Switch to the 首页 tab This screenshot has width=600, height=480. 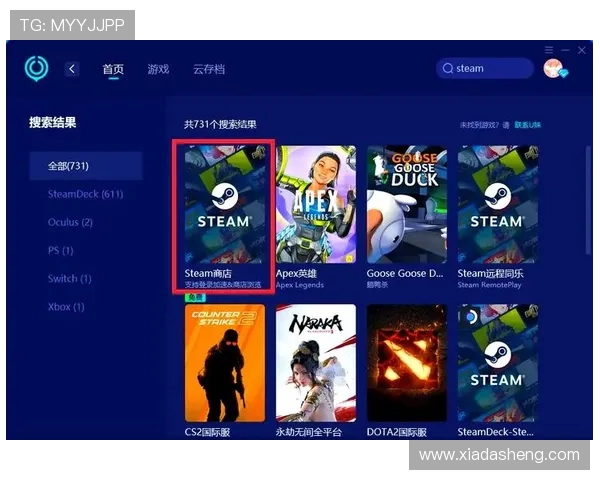pos(113,69)
